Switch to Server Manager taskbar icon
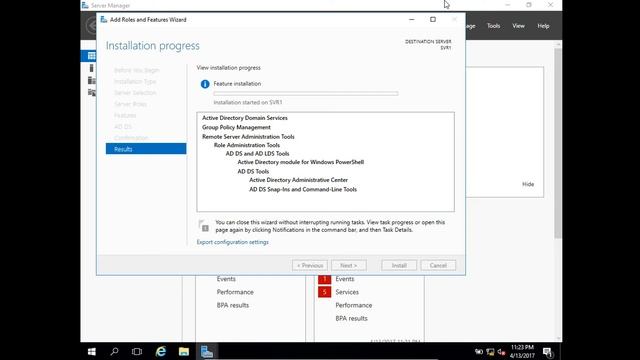 pyautogui.click(x=207, y=351)
